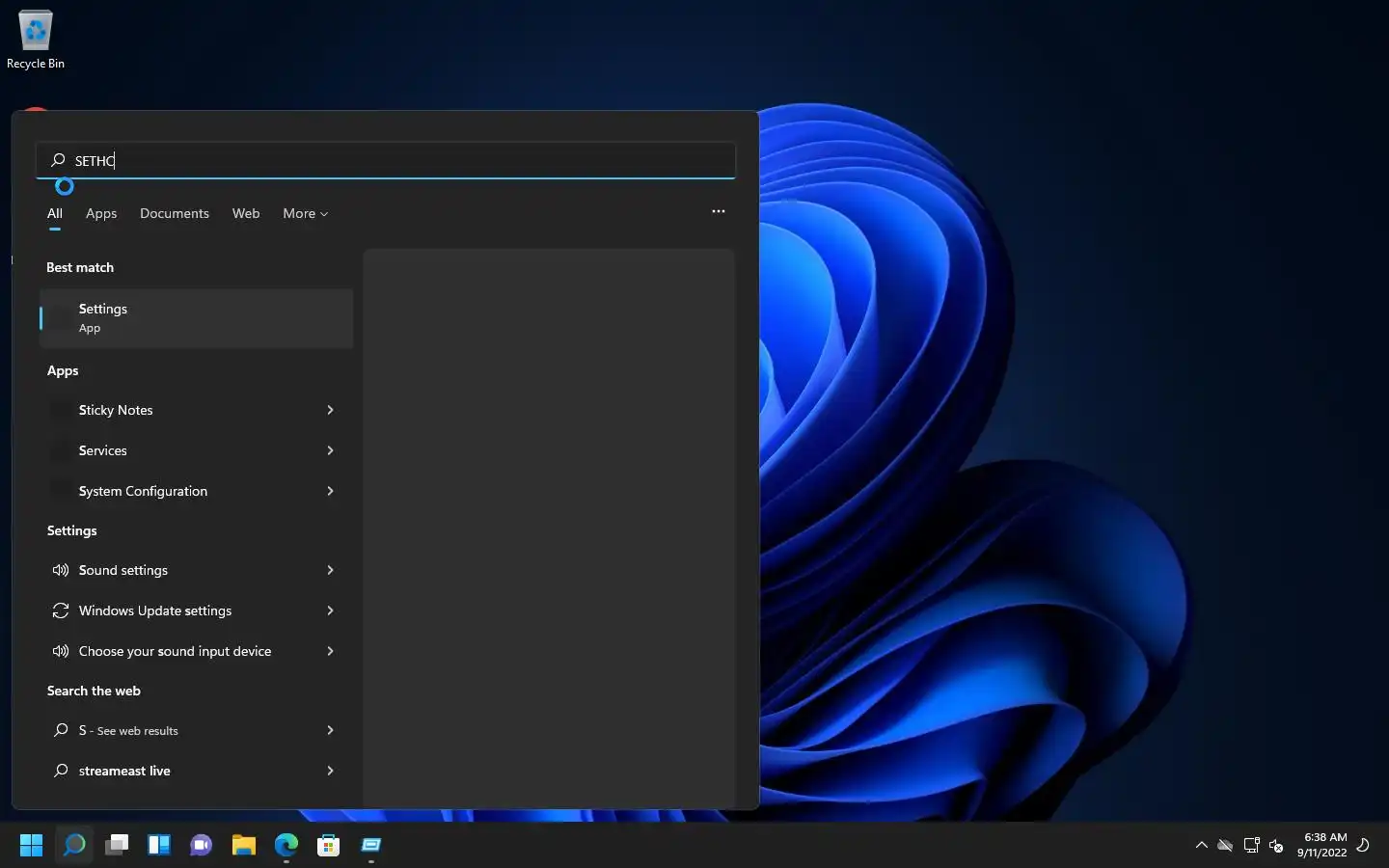Show hidden system tray icons
The image size is (1389, 868).
coord(1201,845)
